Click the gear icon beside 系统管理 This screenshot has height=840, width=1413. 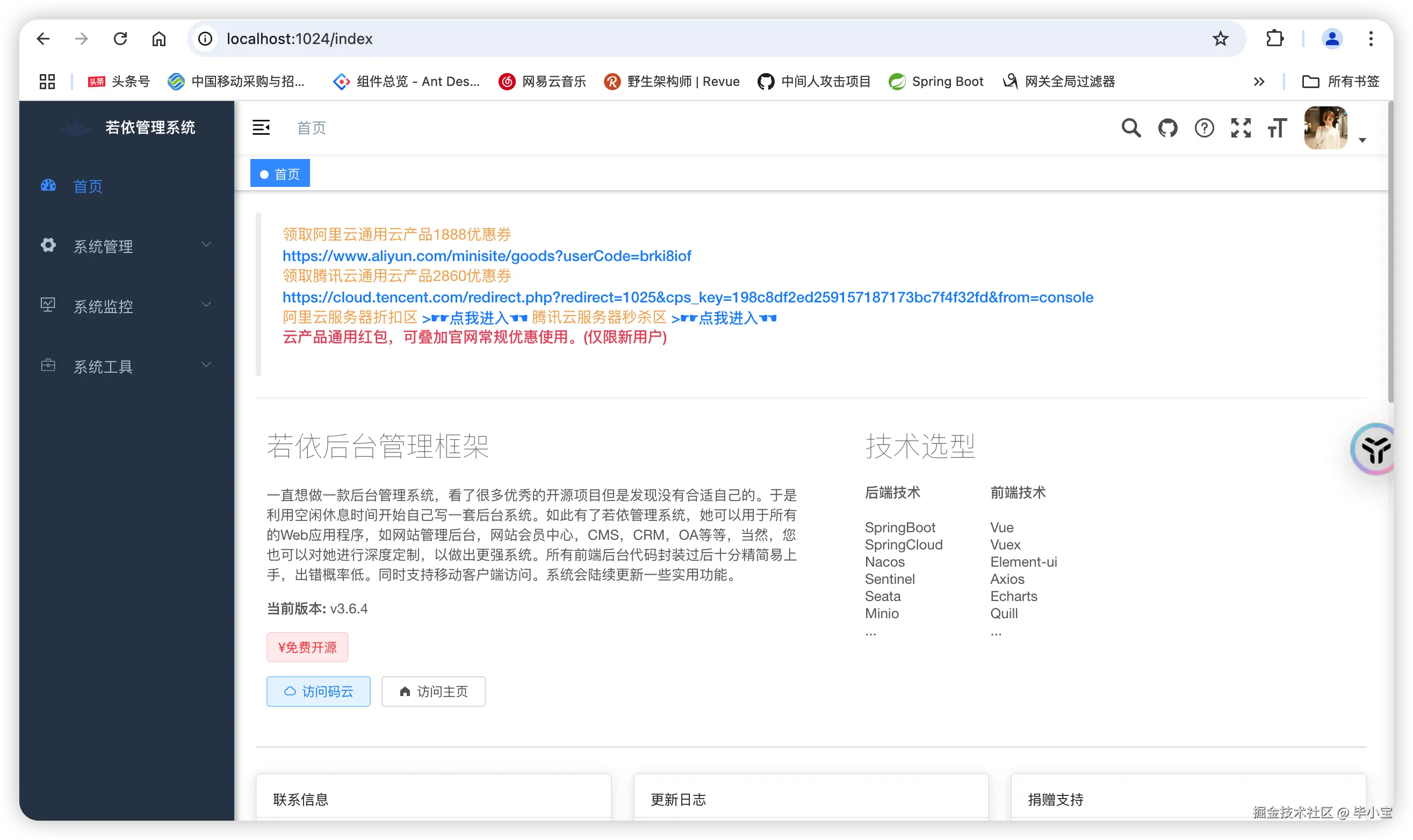click(x=48, y=245)
